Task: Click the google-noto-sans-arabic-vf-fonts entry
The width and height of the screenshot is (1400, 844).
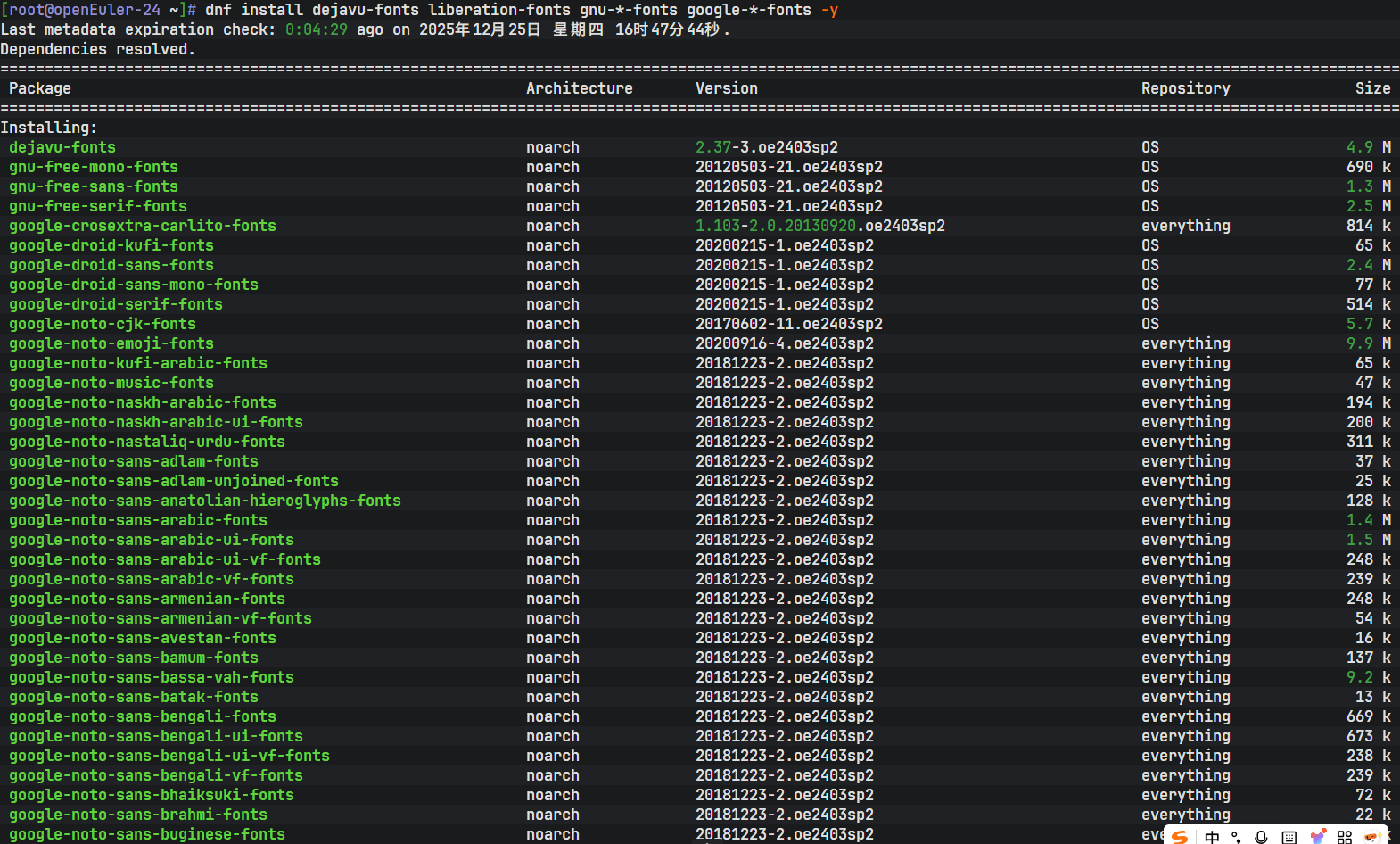Action: pos(152,579)
